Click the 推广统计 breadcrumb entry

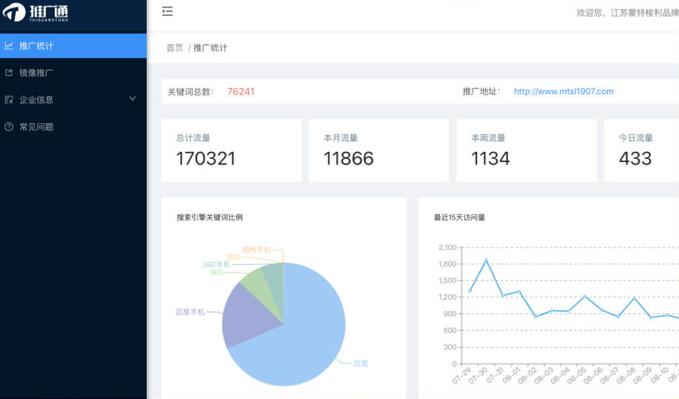[x=210, y=48]
